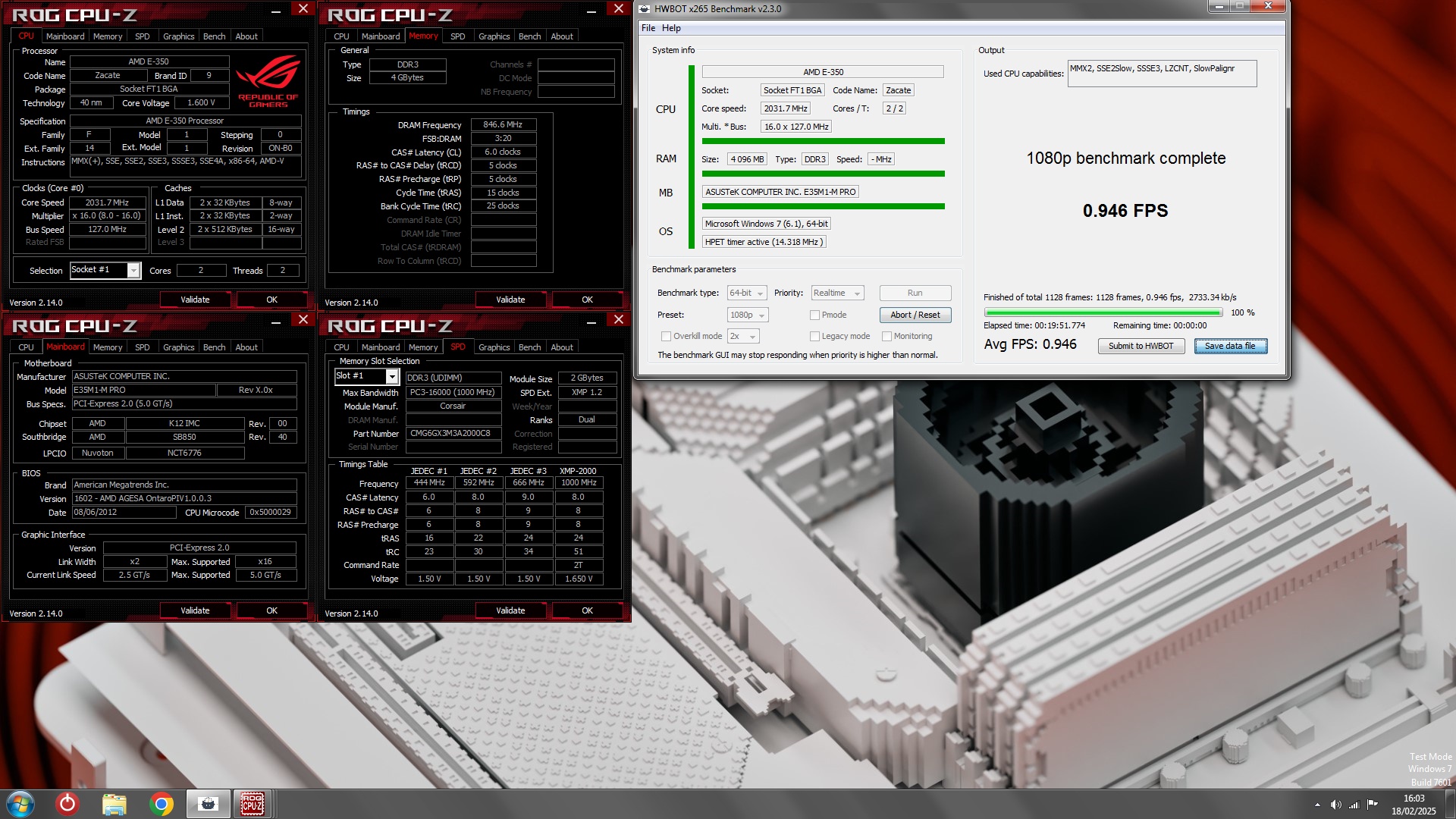Screen dimensions: 1456x819
Task: Enable the Monitoring checkbox
Action: pyautogui.click(x=886, y=336)
